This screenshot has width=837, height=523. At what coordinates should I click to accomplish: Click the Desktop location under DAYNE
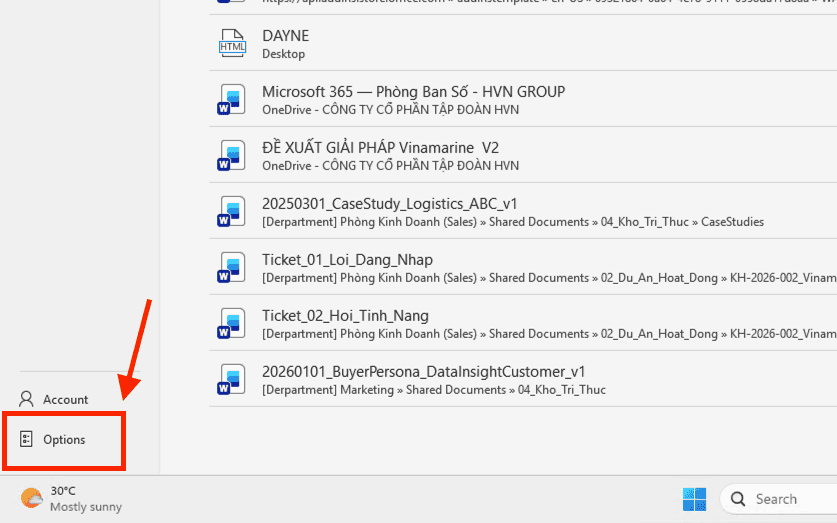(x=283, y=54)
